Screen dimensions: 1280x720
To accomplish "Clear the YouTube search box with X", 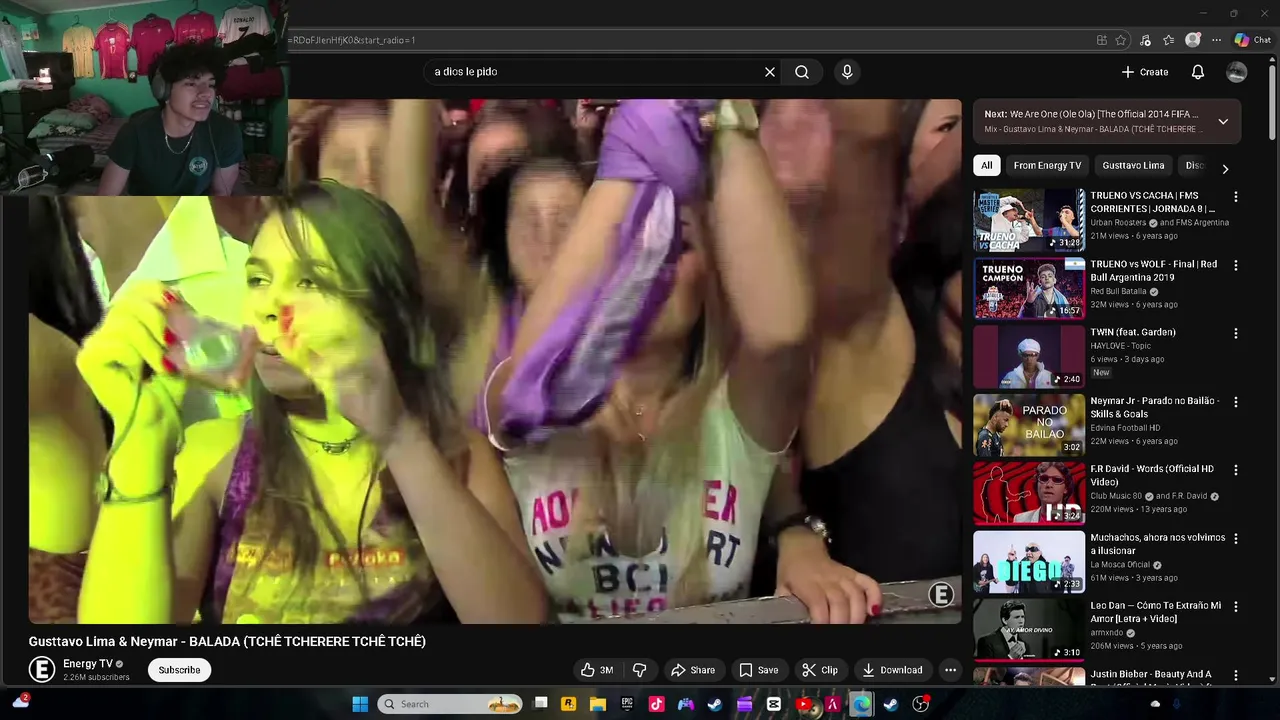I will (x=770, y=72).
